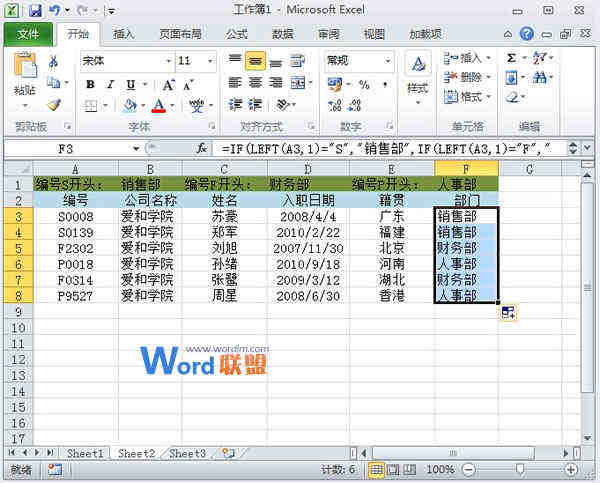
Task: Center text horizontally
Action: pyautogui.click(x=255, y=82)
